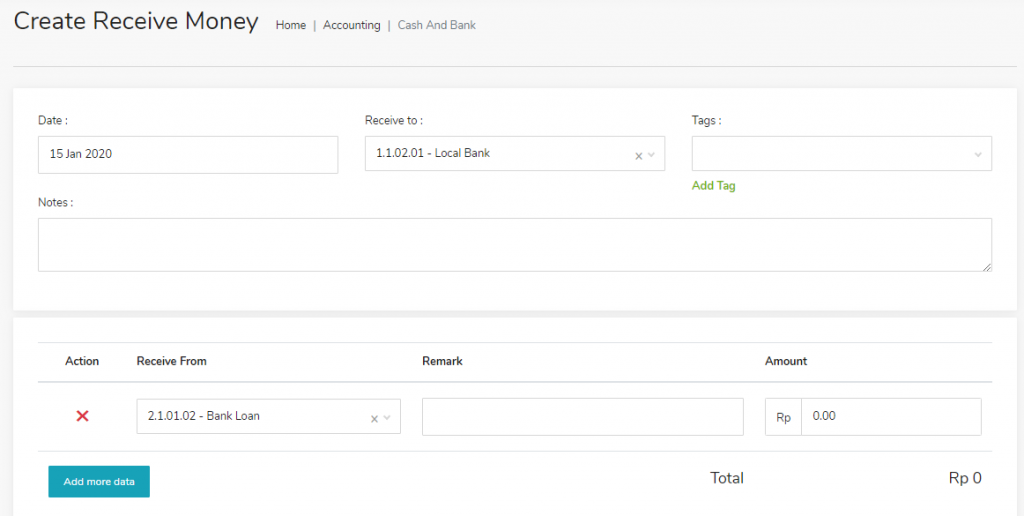Focus the Notes text area

point(514,244)
